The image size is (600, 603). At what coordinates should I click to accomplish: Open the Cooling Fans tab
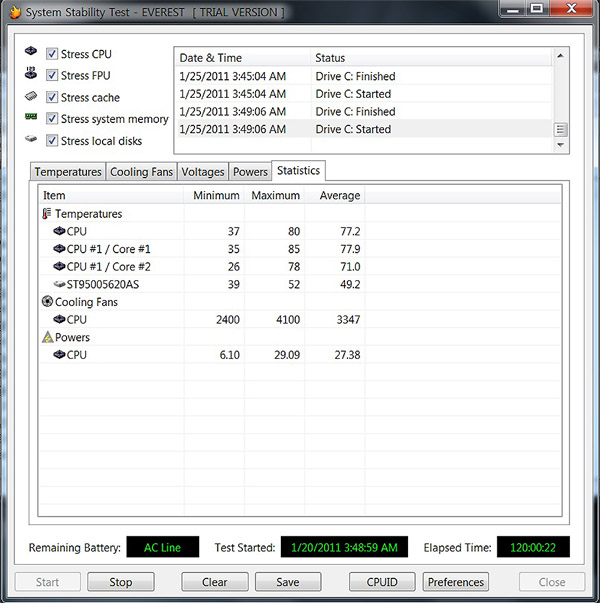tap(141, 172)
